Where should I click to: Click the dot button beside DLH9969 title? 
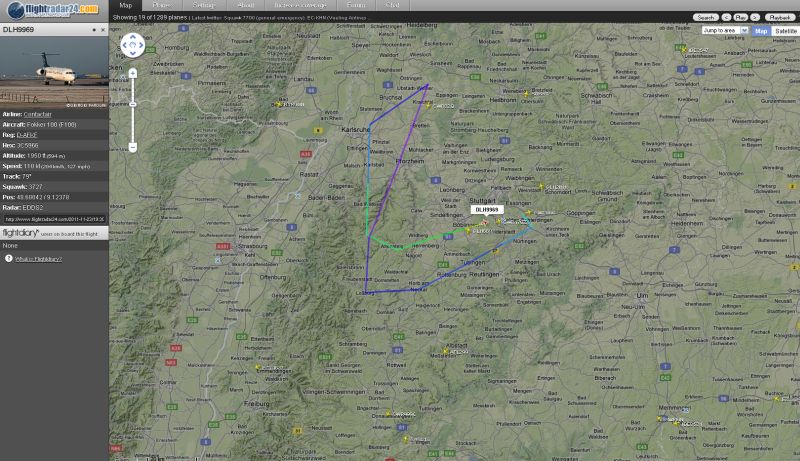[x=94, y=30]
